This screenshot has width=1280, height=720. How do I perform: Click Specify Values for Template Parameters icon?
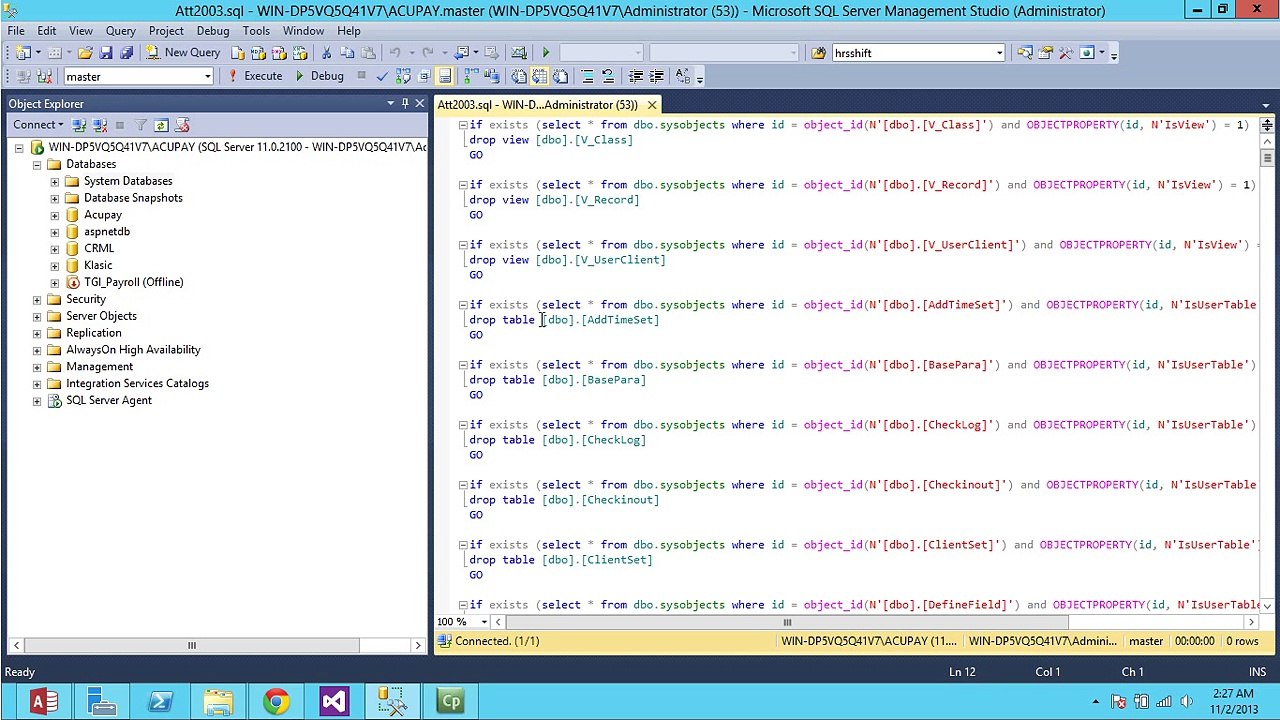click(682, 76)
